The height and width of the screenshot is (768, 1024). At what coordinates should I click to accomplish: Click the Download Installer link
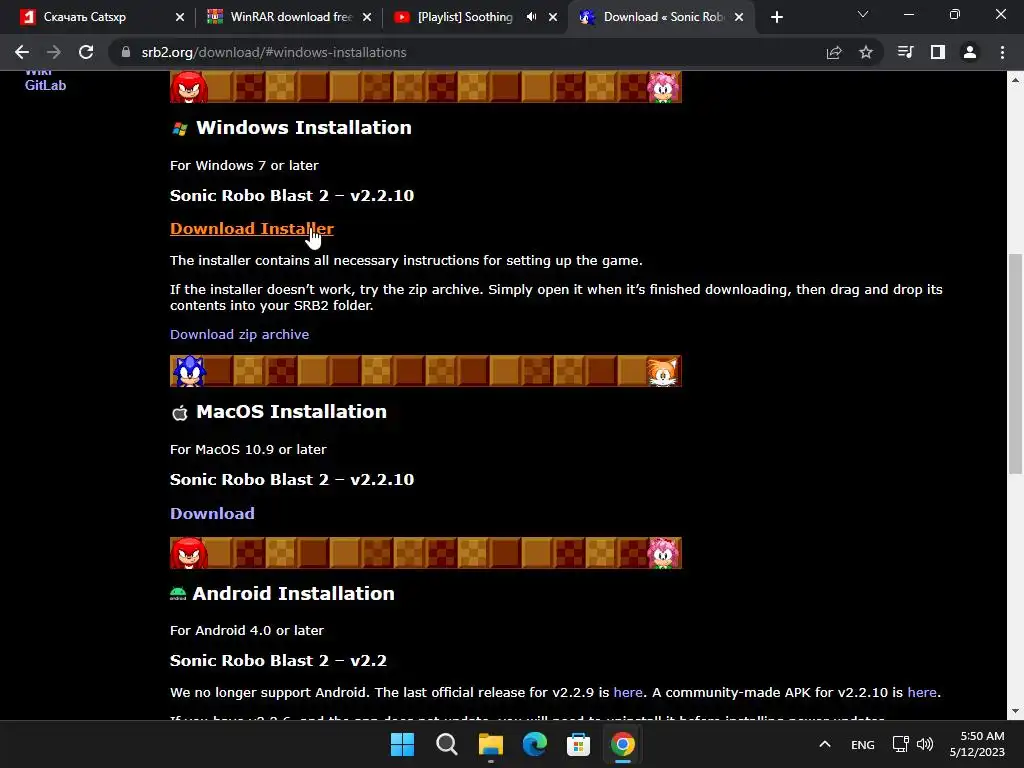251,229
